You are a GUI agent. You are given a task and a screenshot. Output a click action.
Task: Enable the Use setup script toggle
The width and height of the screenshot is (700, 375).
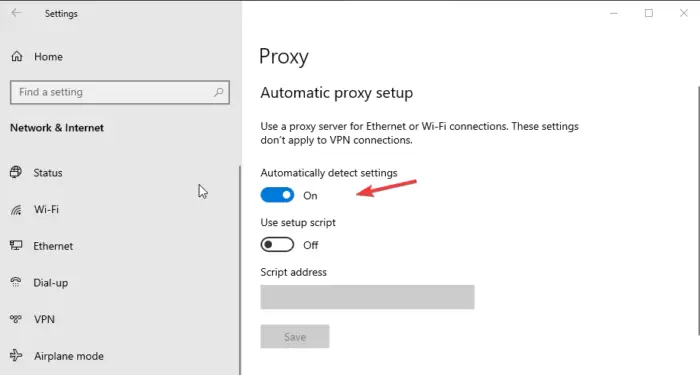(277, 245)
